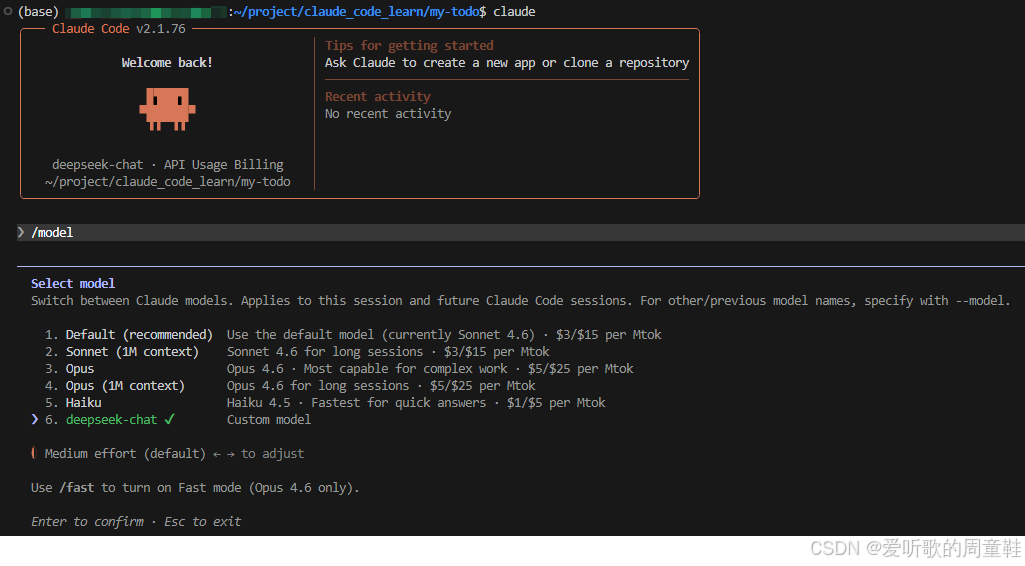Click the /model command input line
The image size is (1025, 566).
[520, 233]
